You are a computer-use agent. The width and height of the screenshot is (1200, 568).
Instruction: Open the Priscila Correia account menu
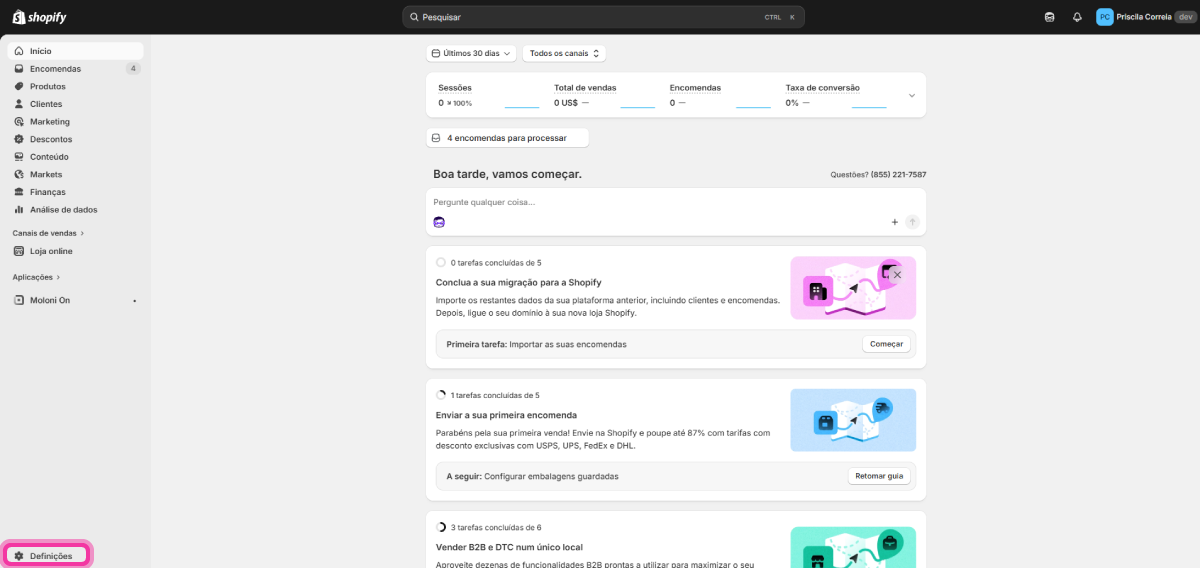[x=1145, y=17]
